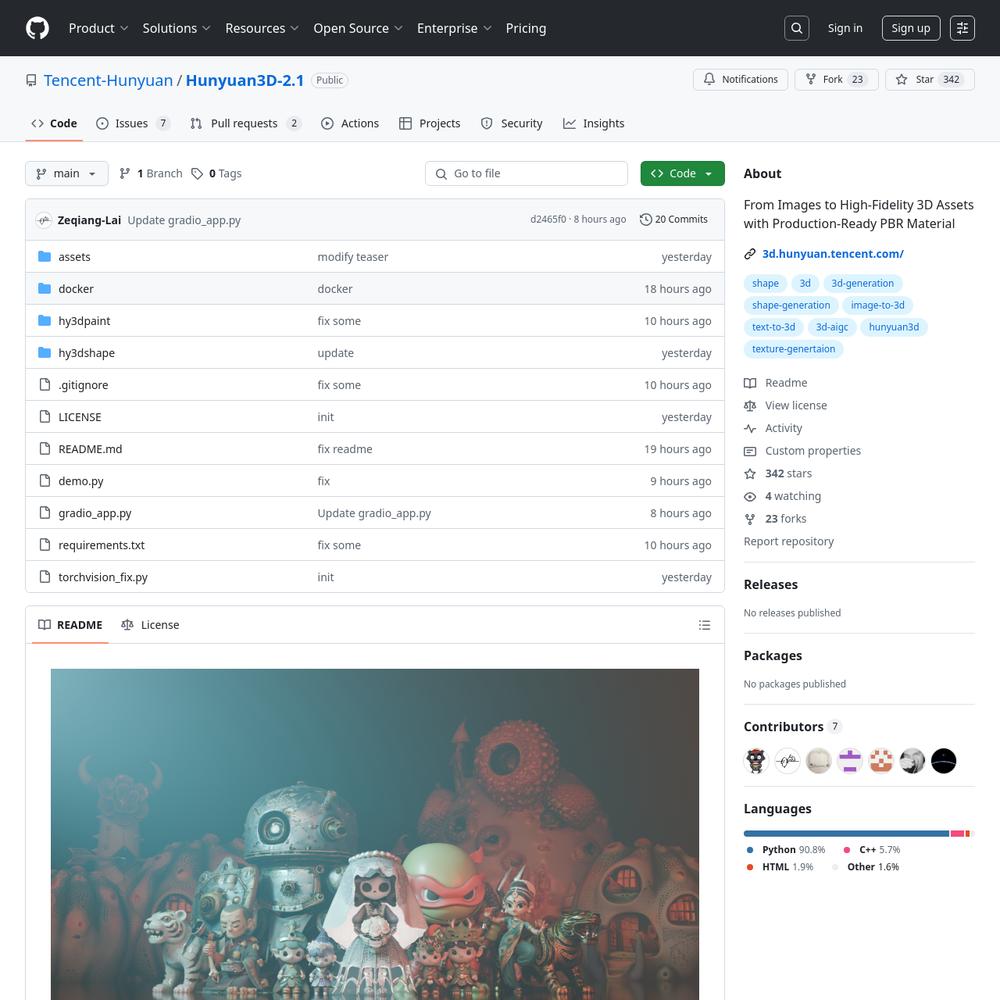Expand the Resources menu
The height and width of the screenshot is (1000, 1000).
[x=261, y=28]
